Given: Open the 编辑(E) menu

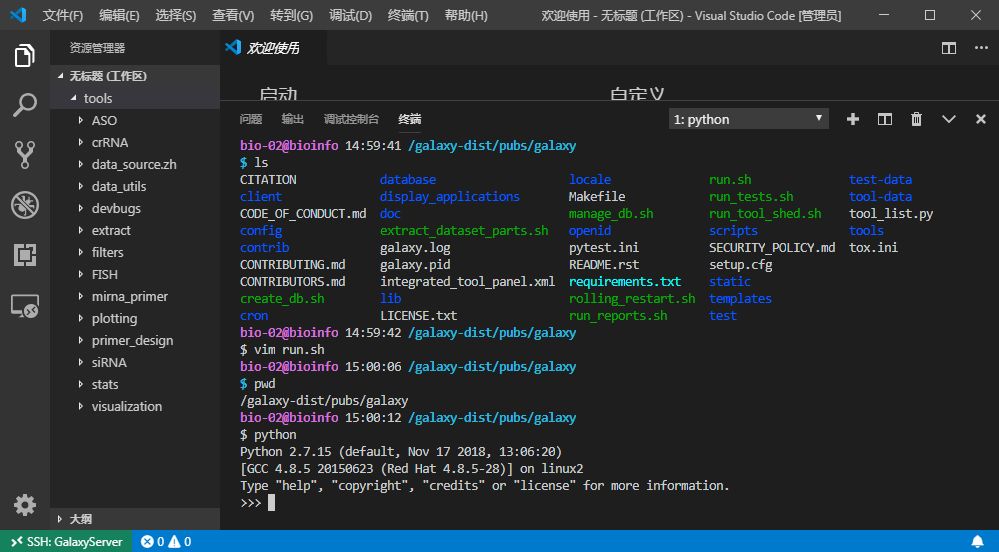Looking at the screenshot, I should coord(119,15).
